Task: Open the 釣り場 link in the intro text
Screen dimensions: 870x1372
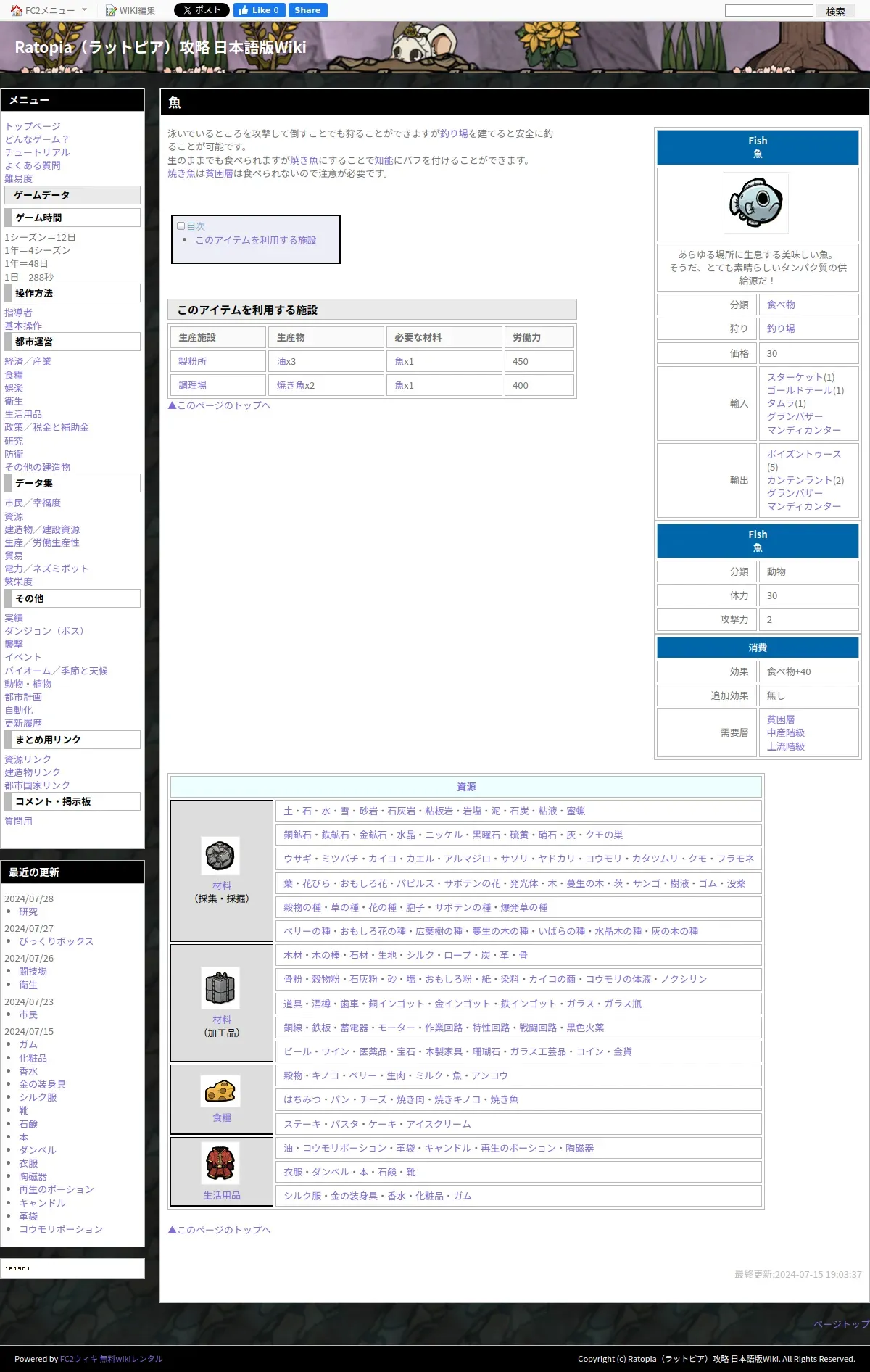Action: point(454,133)
